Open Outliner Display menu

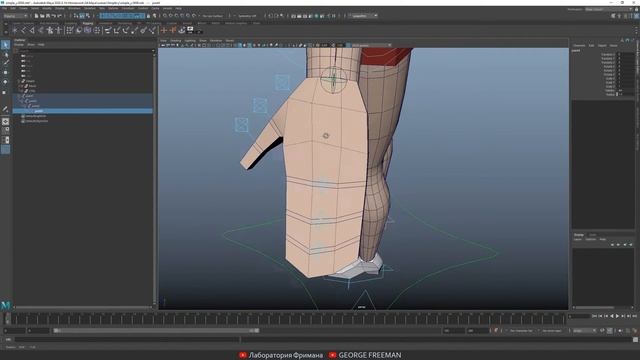coord(19,44)
